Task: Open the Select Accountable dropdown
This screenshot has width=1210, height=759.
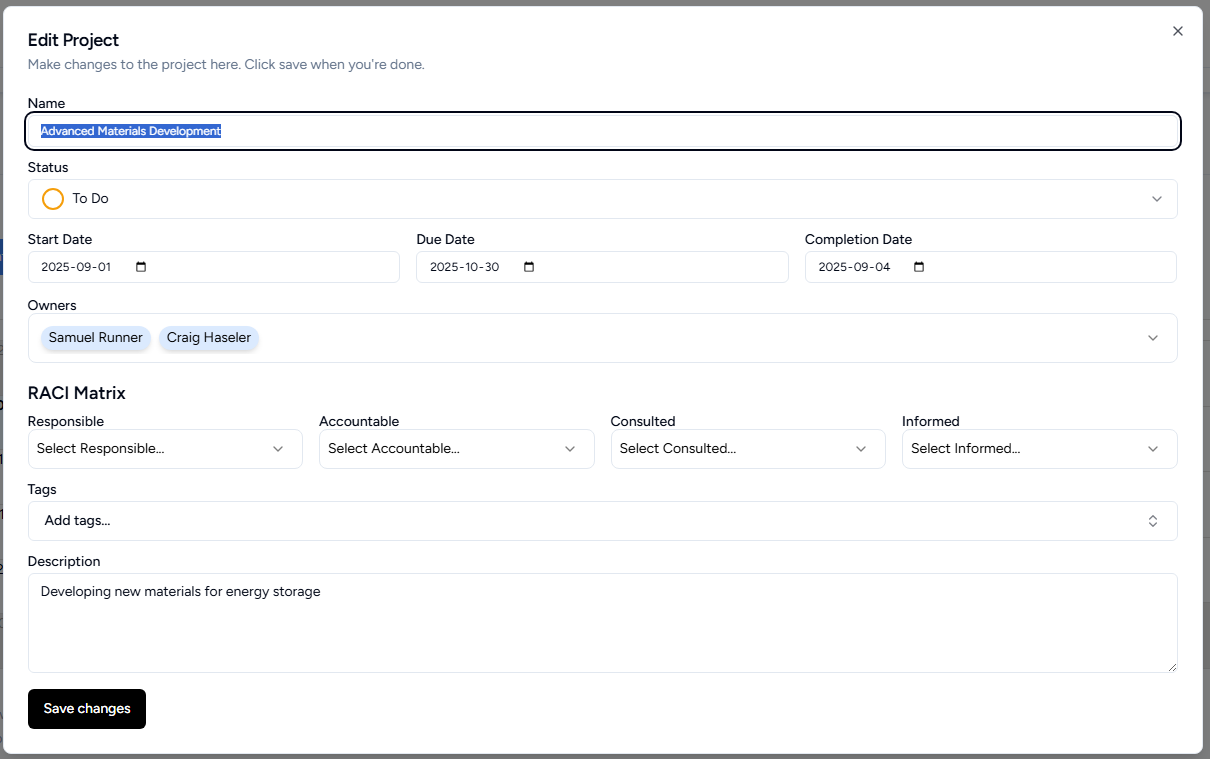Action: point(456,449)
